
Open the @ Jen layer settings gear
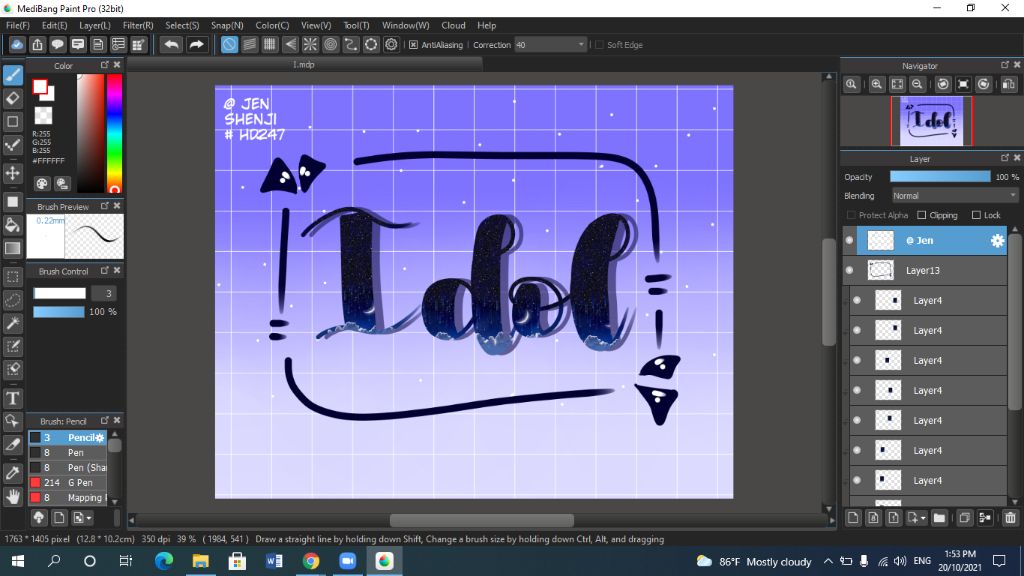coord(997,240)
